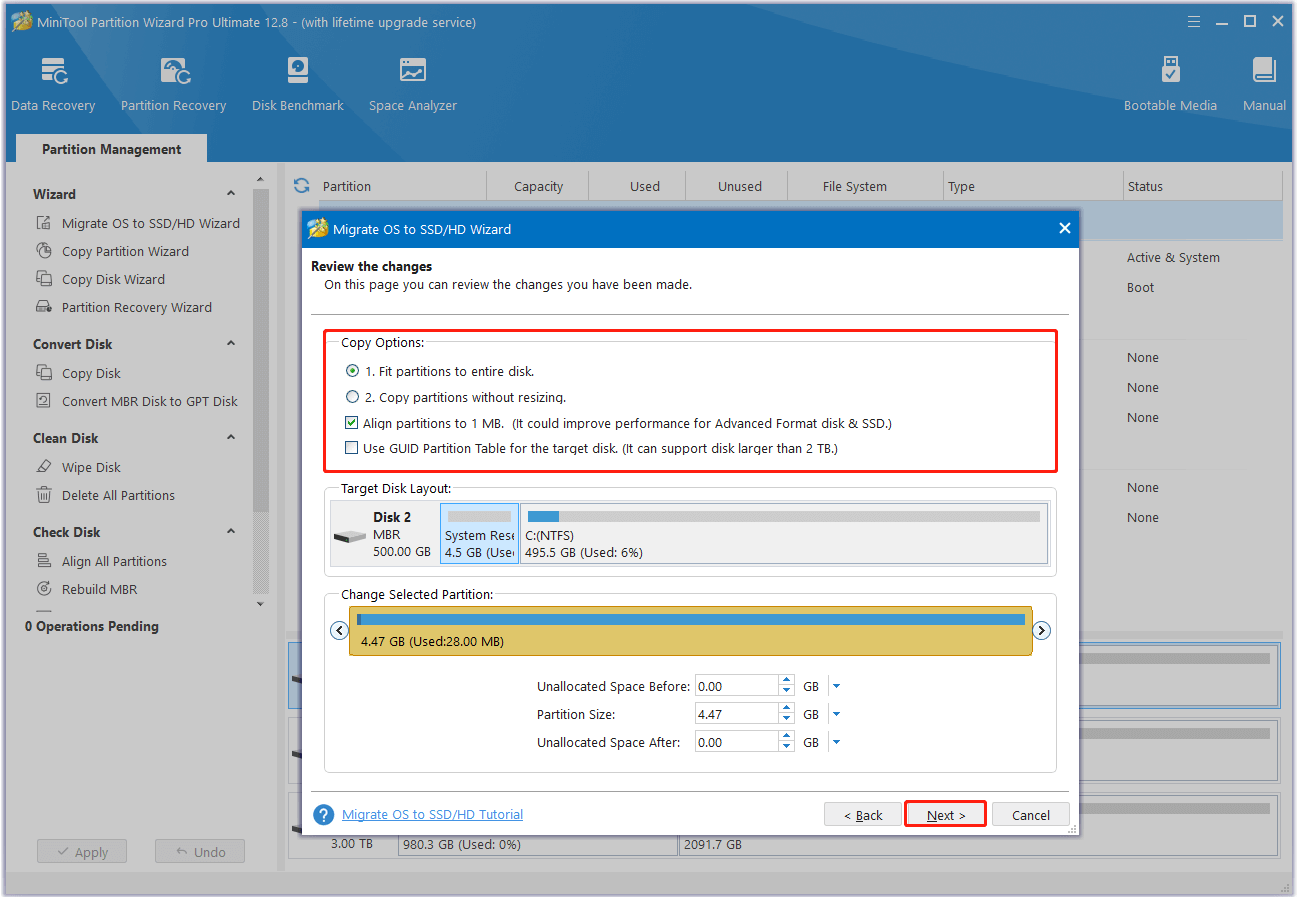
Task: Open the Data Recovery tool
Action: (53, 85)
